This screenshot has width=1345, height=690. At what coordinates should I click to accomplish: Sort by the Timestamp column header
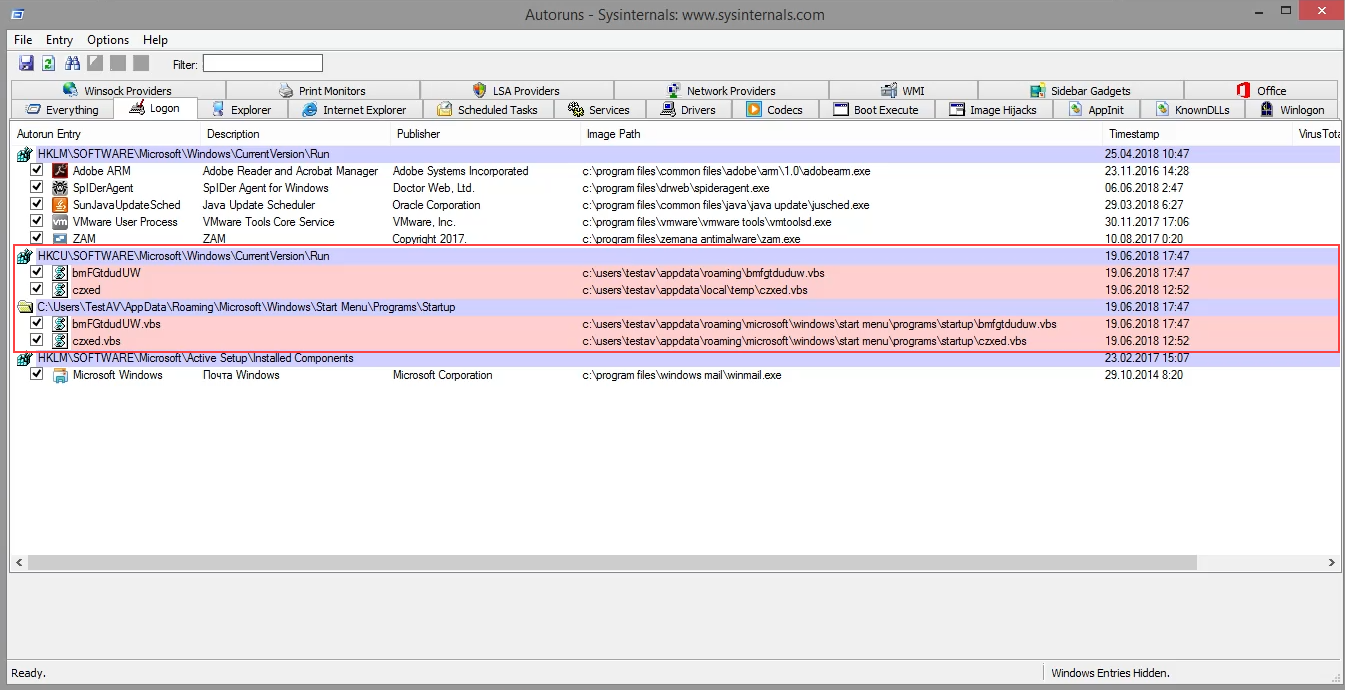(x=1134, y=134)
